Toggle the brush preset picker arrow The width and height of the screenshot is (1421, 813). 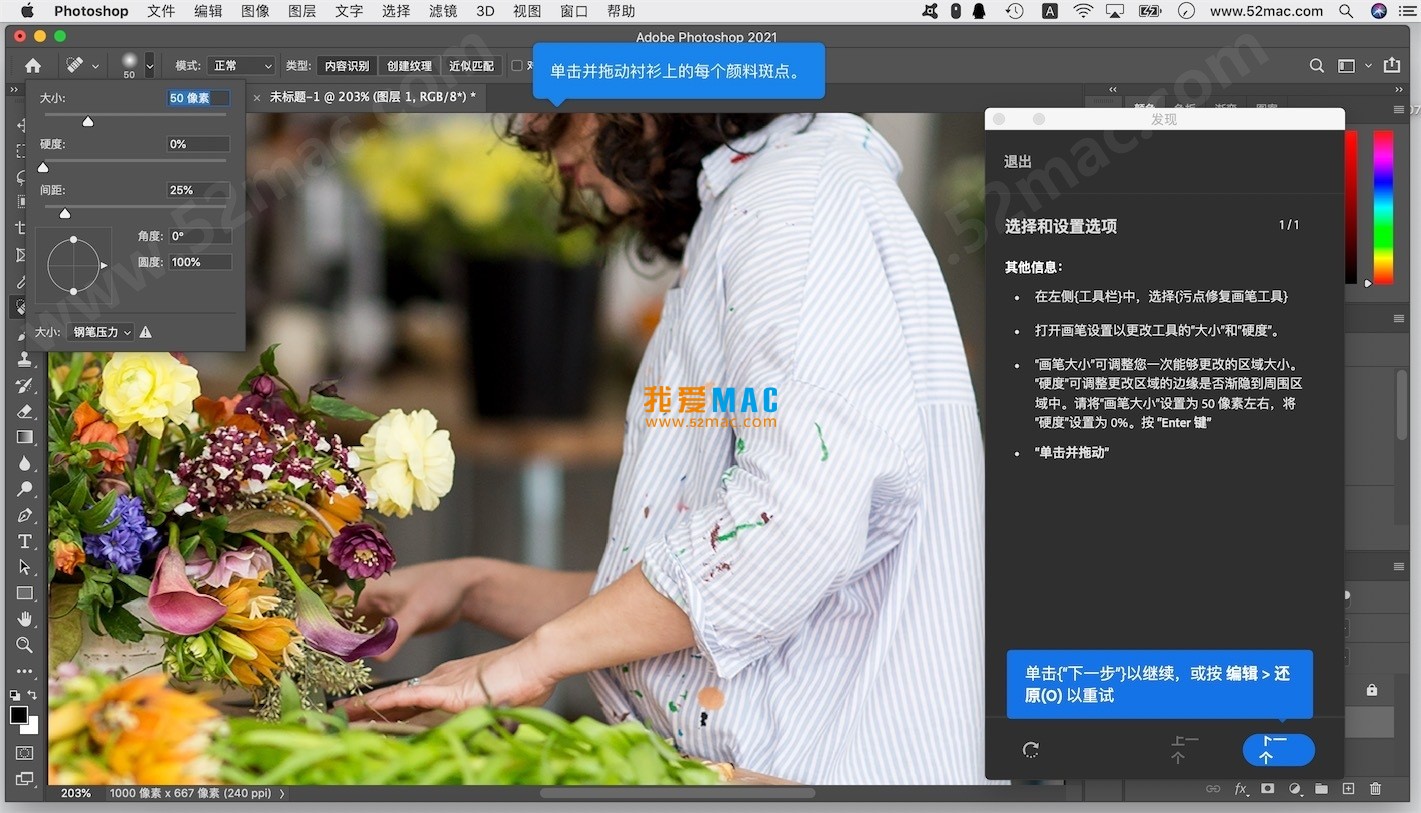click(150, 66)
